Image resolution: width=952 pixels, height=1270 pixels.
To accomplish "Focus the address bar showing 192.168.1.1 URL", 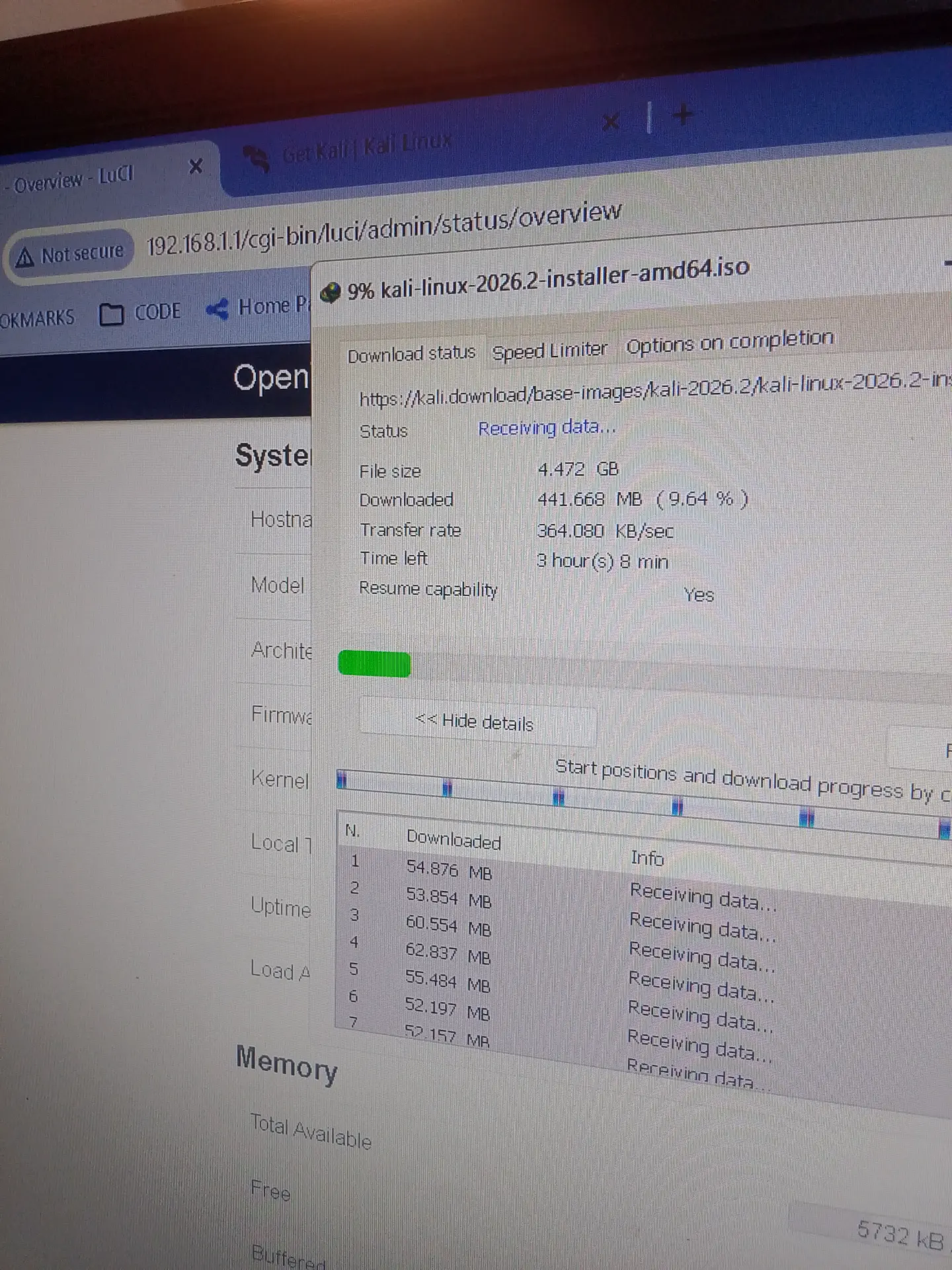I will point(383,229).
